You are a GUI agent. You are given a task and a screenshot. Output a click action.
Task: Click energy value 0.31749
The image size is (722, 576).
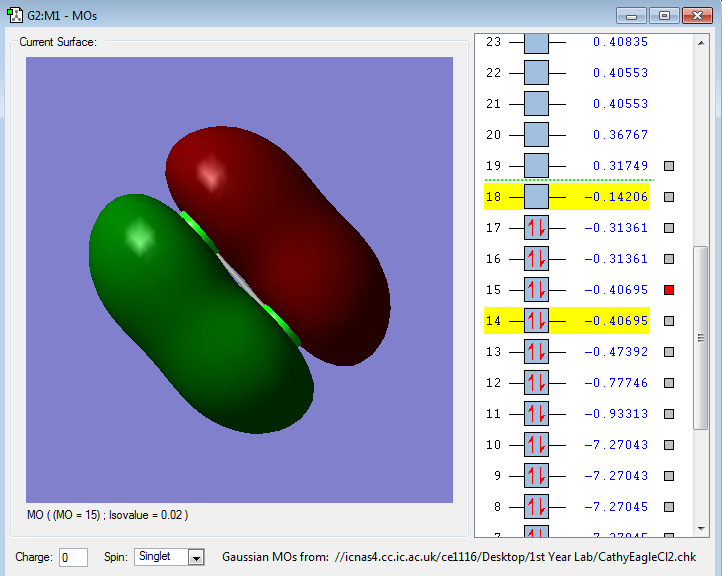pyautogui.click(x=620, y=165)
